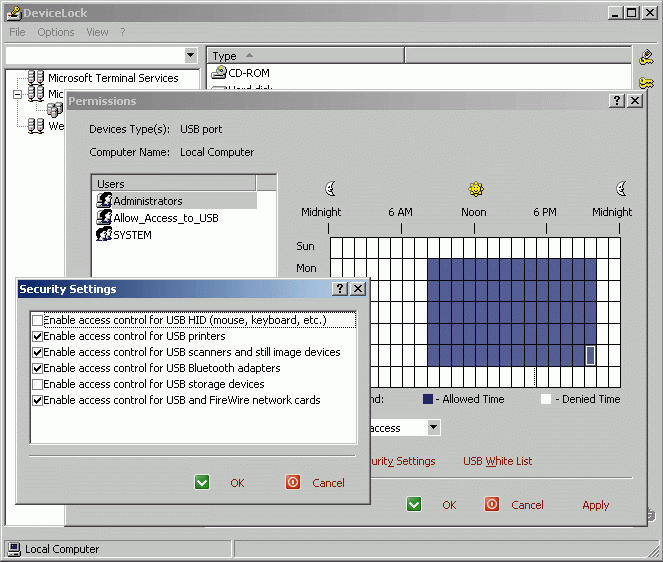The image size is (663, 562).
Task: Click the Microsoft Terminal Services network icon
Action: coord(36,77)
